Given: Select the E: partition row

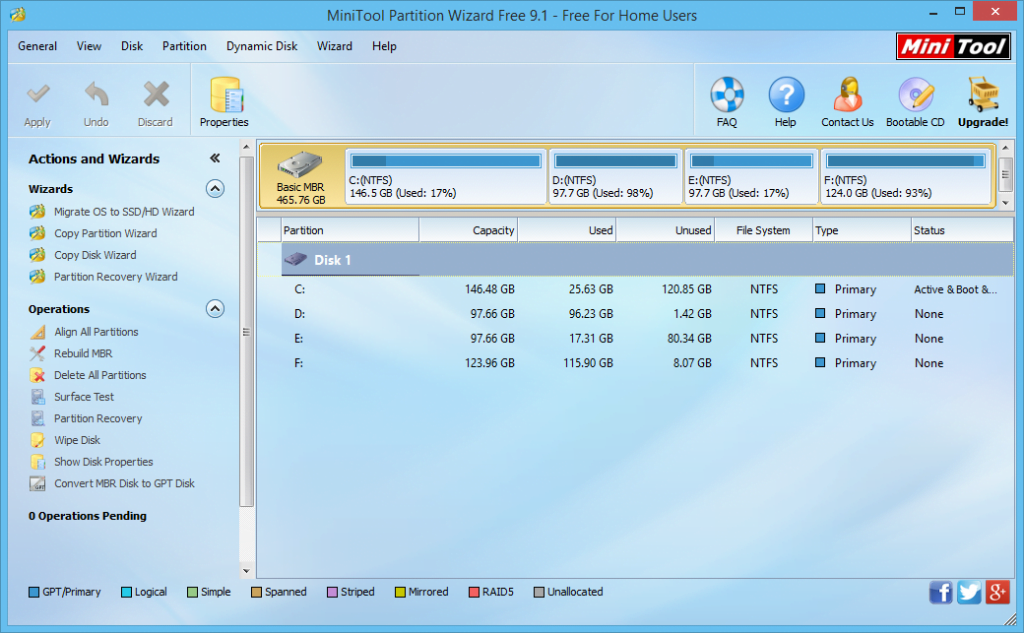Looking at the screenshot, I should click(635, 338).
